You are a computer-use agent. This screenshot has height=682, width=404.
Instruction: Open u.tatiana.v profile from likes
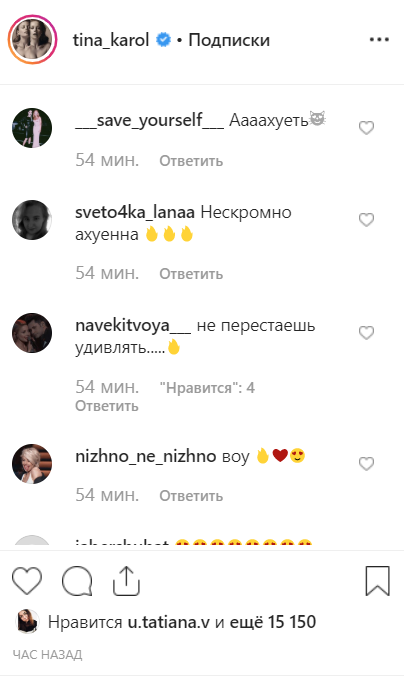[x=169, y=622]
